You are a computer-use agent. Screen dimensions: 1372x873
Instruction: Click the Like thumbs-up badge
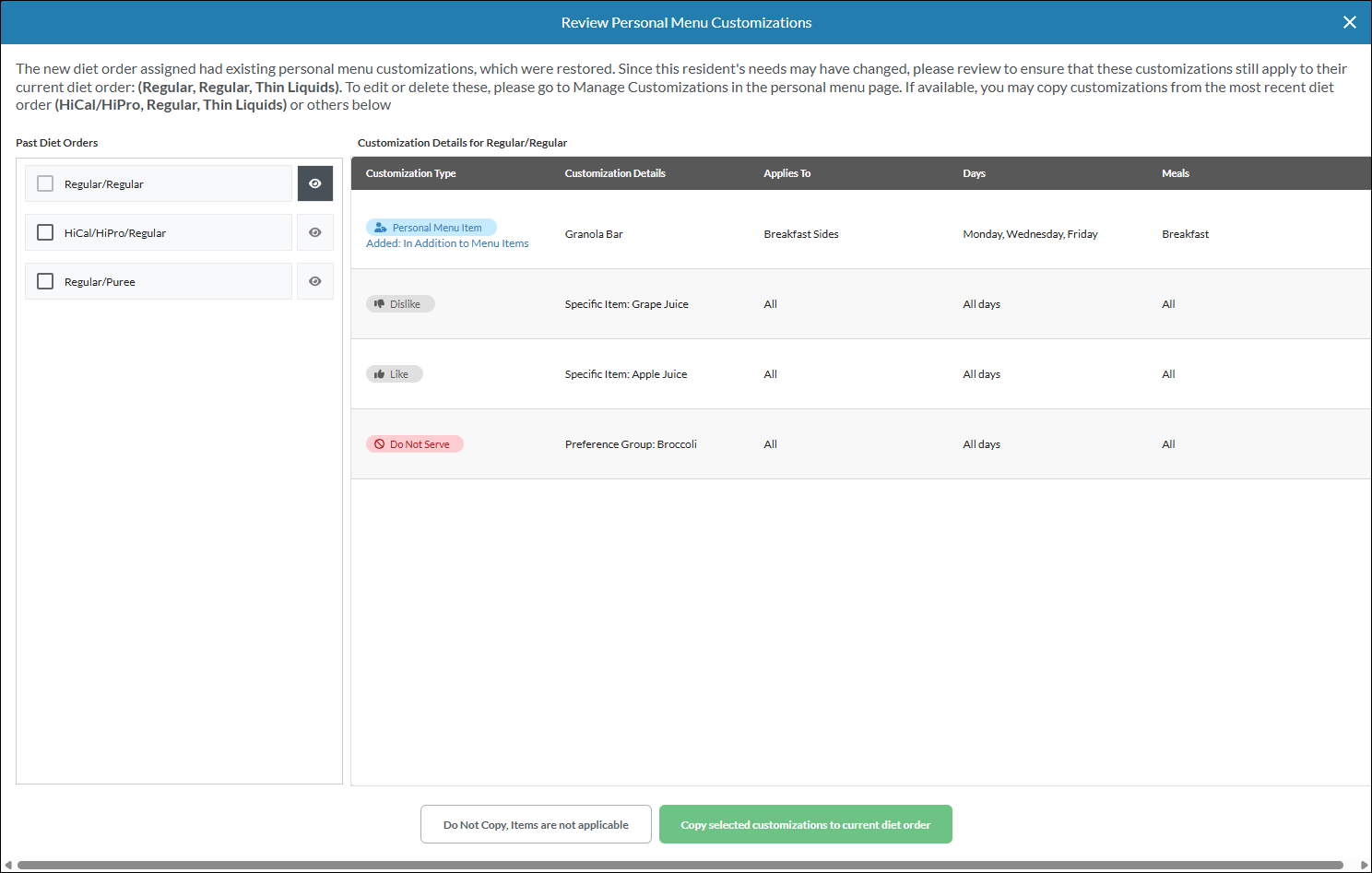(395, 374)
